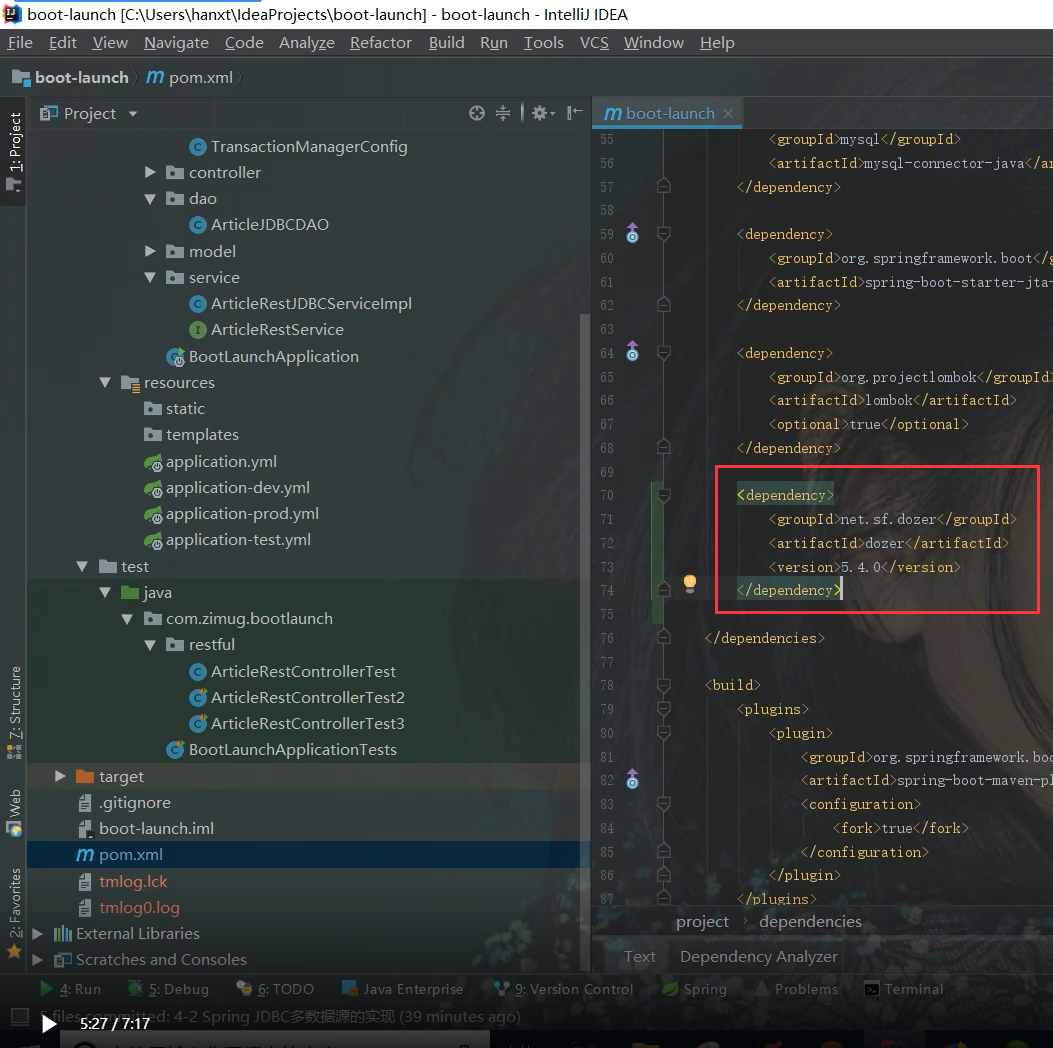The width and height of the screenshot is (1053, 1048).
Task: Fold dependency block at line 64
Action: coord(663,352)
